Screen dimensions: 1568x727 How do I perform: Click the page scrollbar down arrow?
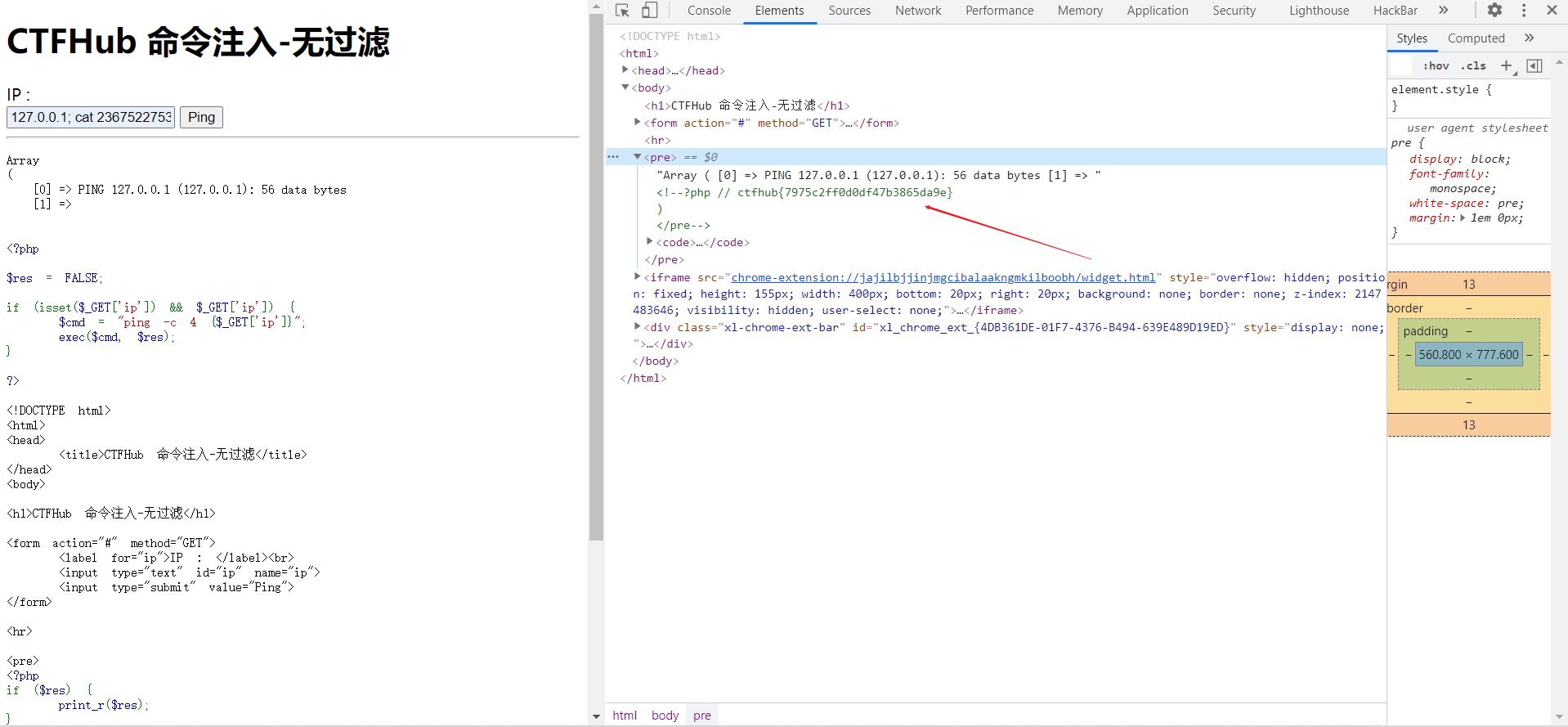click(x=596, y=717)
